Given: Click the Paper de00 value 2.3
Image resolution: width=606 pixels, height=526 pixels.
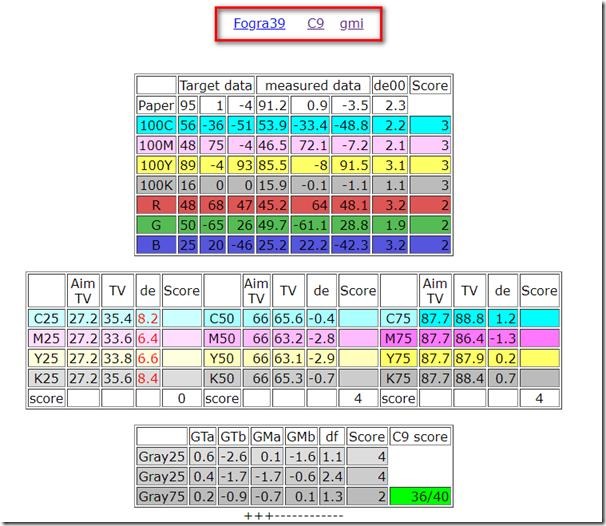Looking at the screenshot, I should point(390,105).
